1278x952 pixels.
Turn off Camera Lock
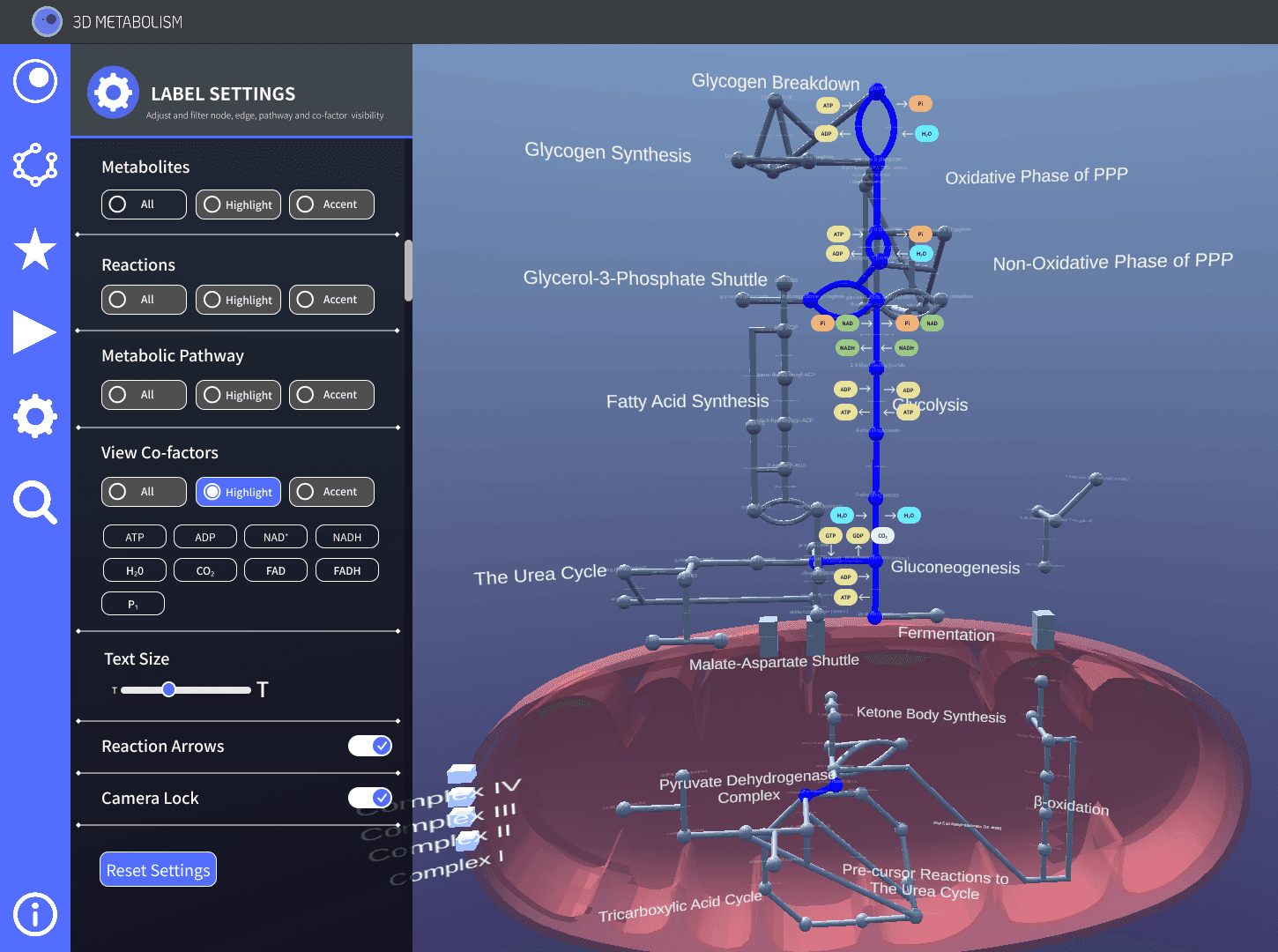(x=370, y=797)
